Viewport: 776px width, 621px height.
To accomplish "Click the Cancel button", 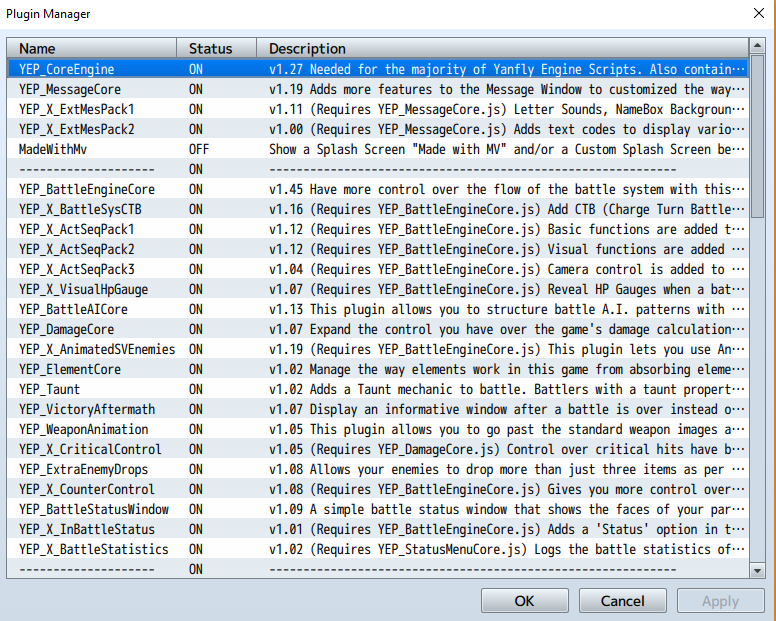I will [x=623, y=601].
